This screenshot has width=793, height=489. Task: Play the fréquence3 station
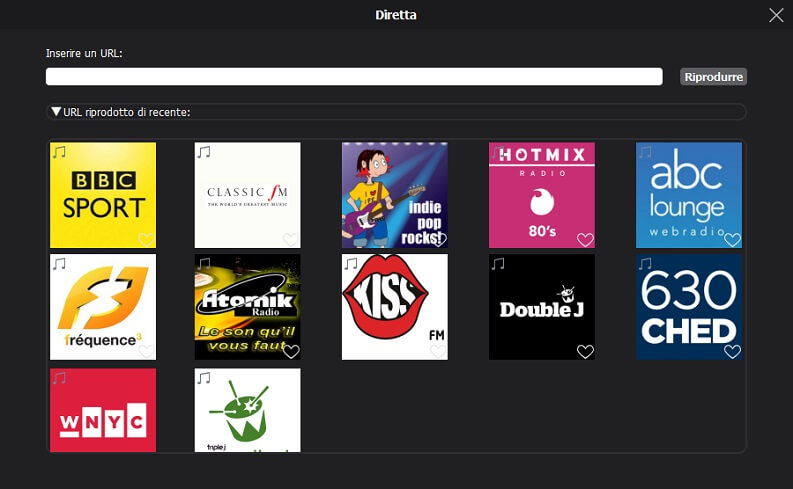pos(103,307)
